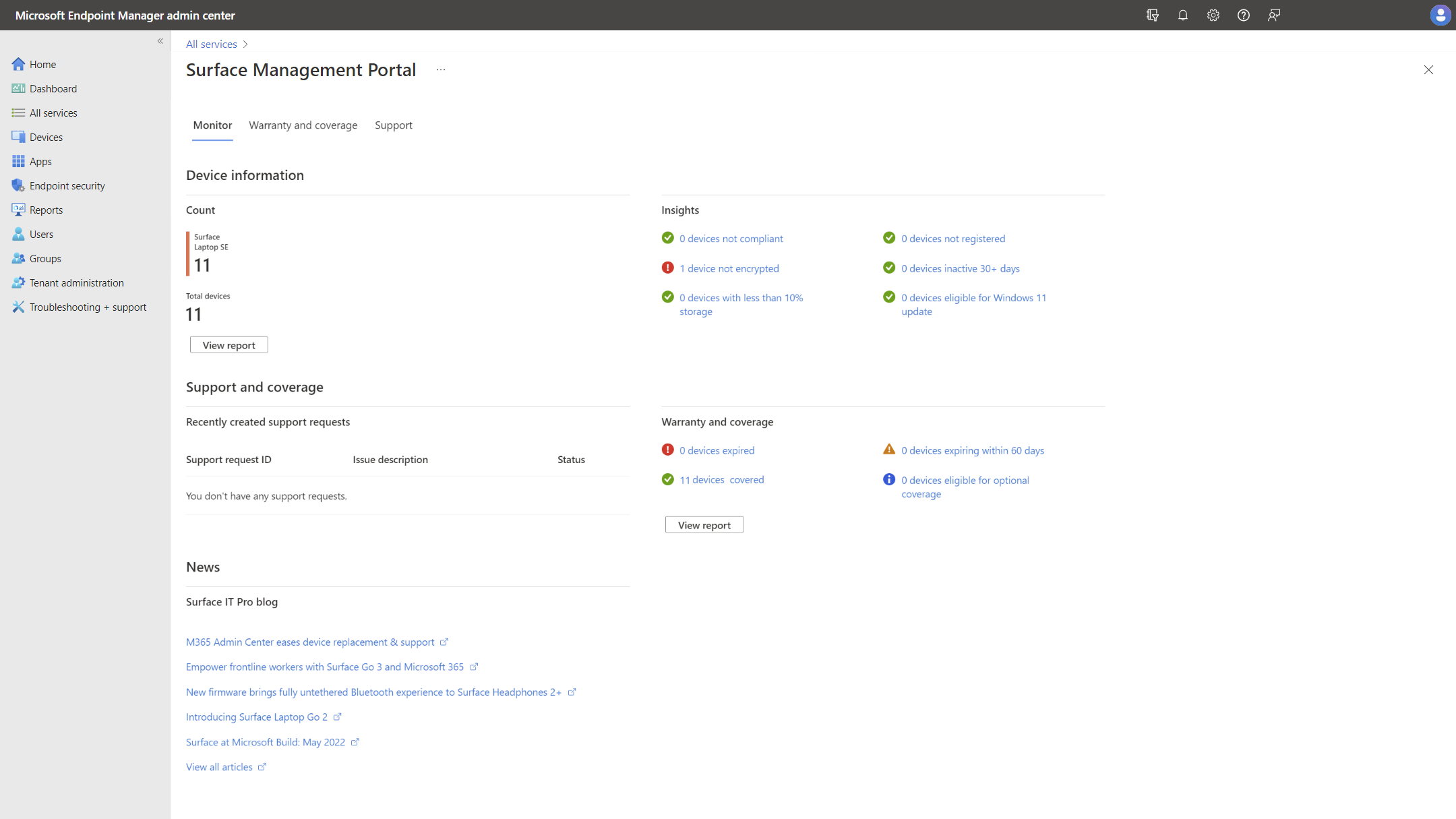Image resolution: width=1456 pixels, height=819 pixels.
Task: Collapse the left navigation sidebar
Action: (x=160, y=41)
